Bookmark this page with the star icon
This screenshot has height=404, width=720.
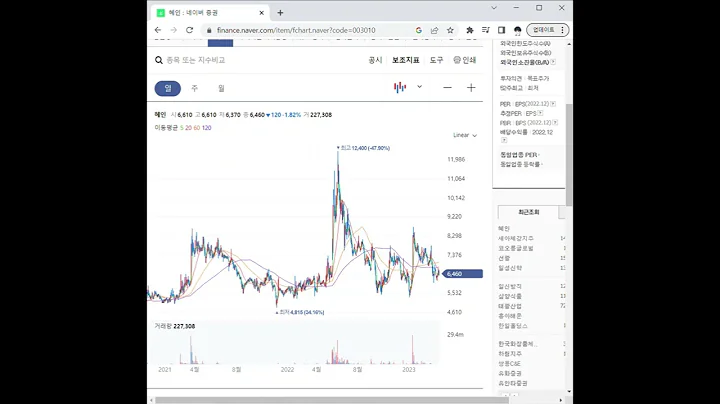(450, 30)
